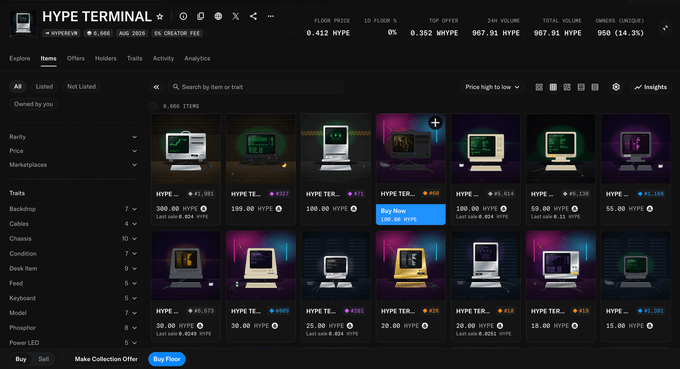Open the more options ellipsis menu
This screenshot has height=369, width=680.
coord(271,16)
